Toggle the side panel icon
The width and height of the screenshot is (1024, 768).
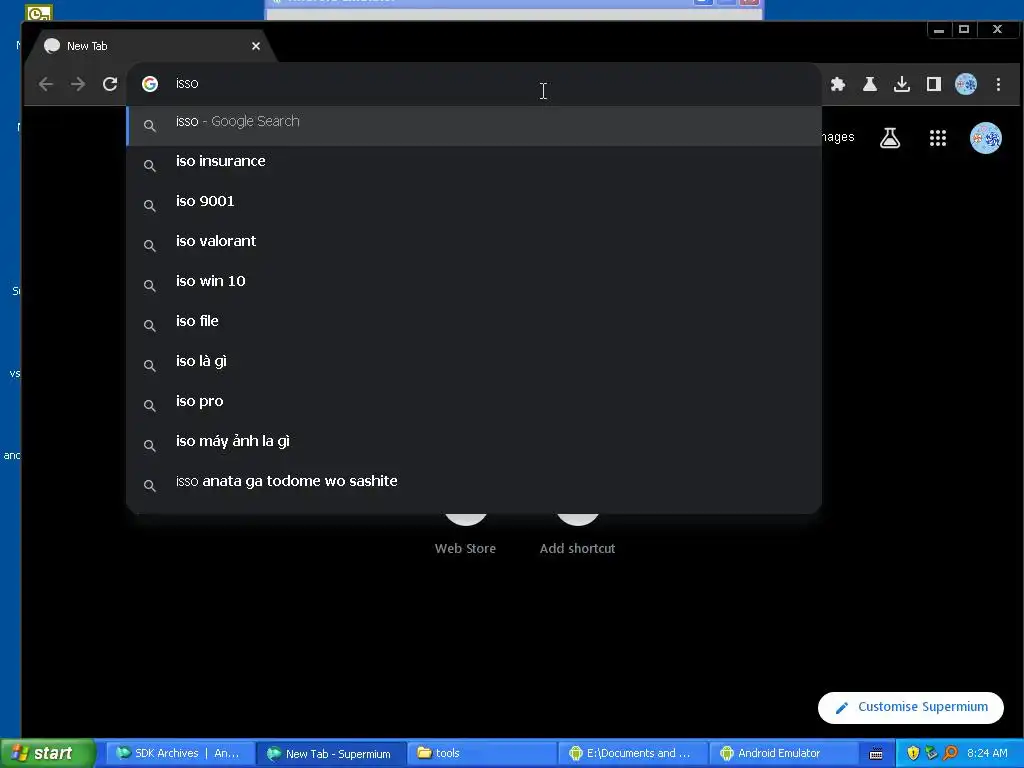[x=934, y=84]
